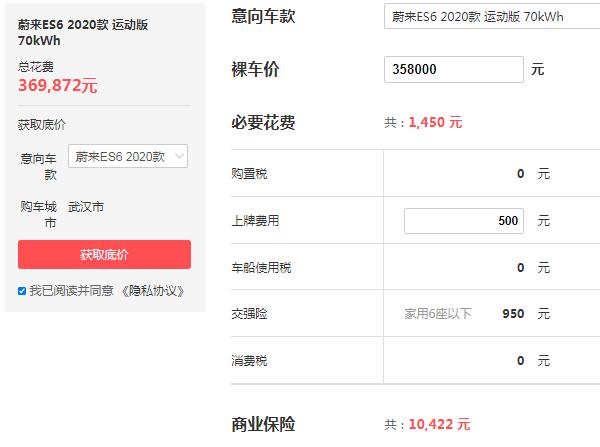Click the 369,872元 total cost amount

pos(58,86)
